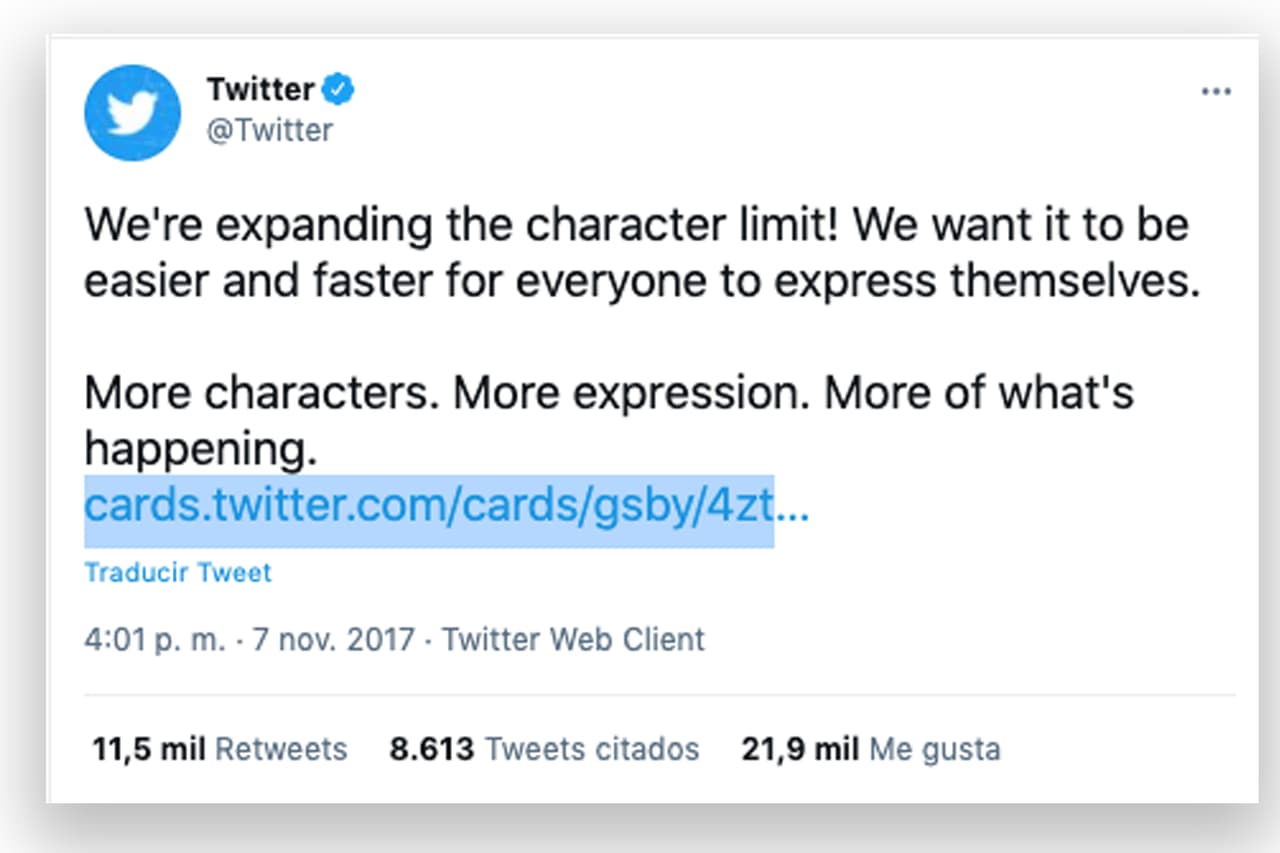The width and height of the screenshot is (1280, 853).
Task: Click the "11,5 mil" retweet count
Action: pyautogui.click(x=148, y=748)
